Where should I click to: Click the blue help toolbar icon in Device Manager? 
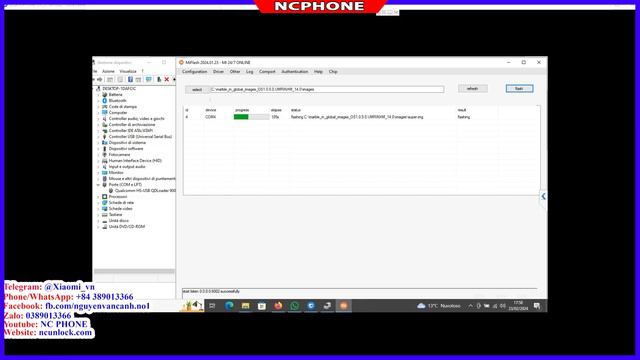click(x=130, y=80)
